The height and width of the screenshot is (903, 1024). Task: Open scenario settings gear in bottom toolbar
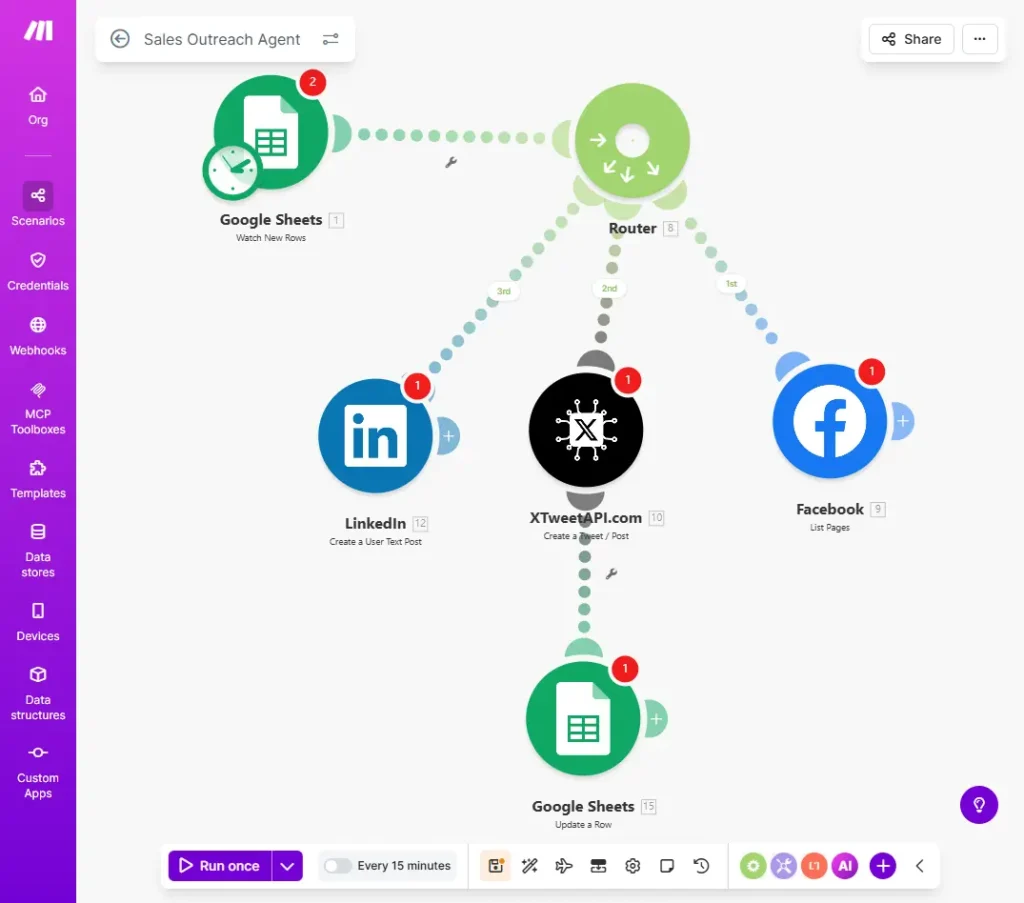coord(632,866)
